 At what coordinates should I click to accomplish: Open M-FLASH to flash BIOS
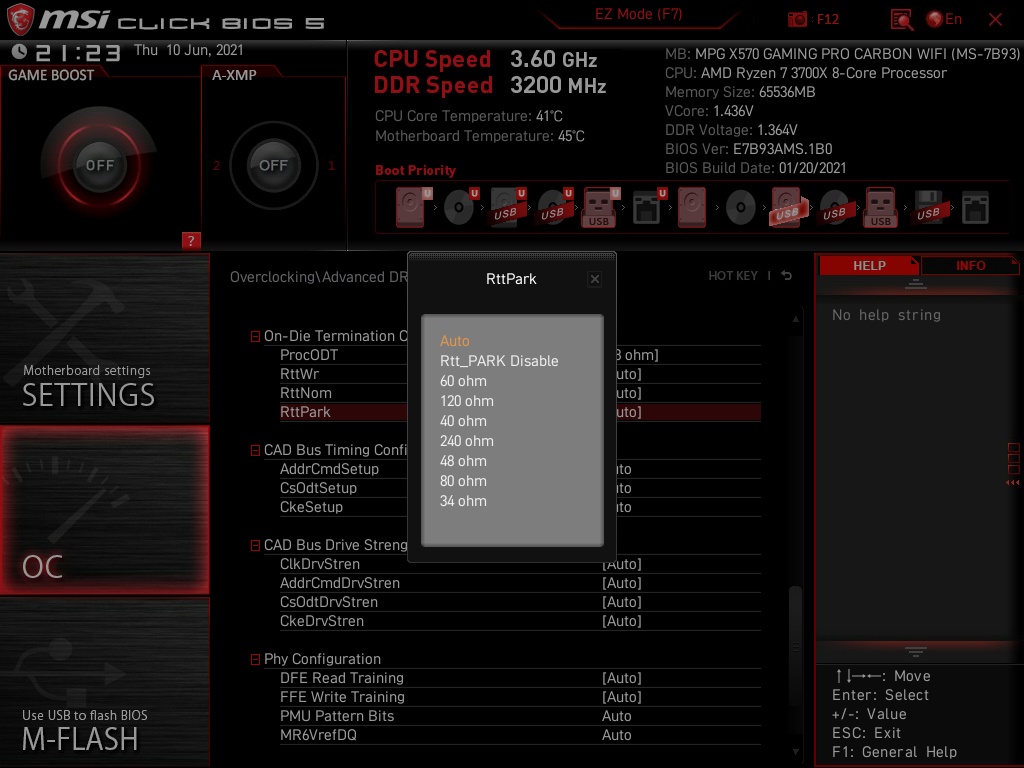104,682
